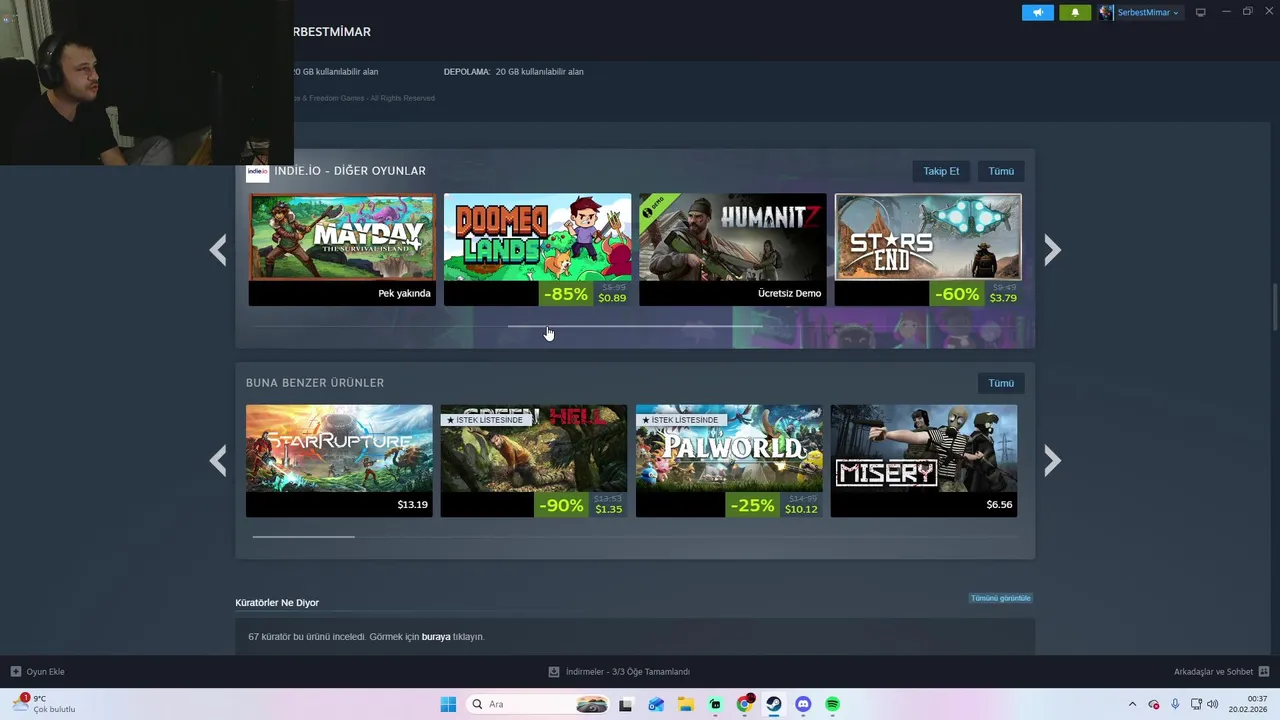The image size is (1280, 720).
Task: Click the Ara taskbar search box
Action: [x=538, y=704]
